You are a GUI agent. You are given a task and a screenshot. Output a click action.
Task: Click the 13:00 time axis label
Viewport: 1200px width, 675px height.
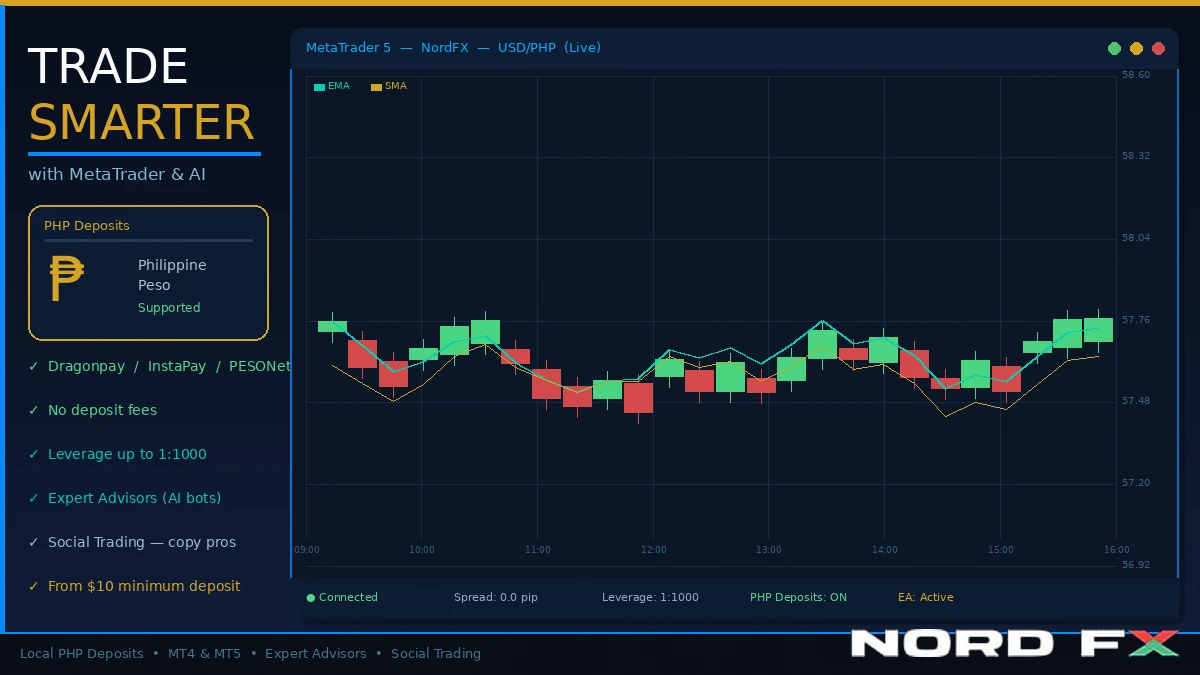[769, 550]
